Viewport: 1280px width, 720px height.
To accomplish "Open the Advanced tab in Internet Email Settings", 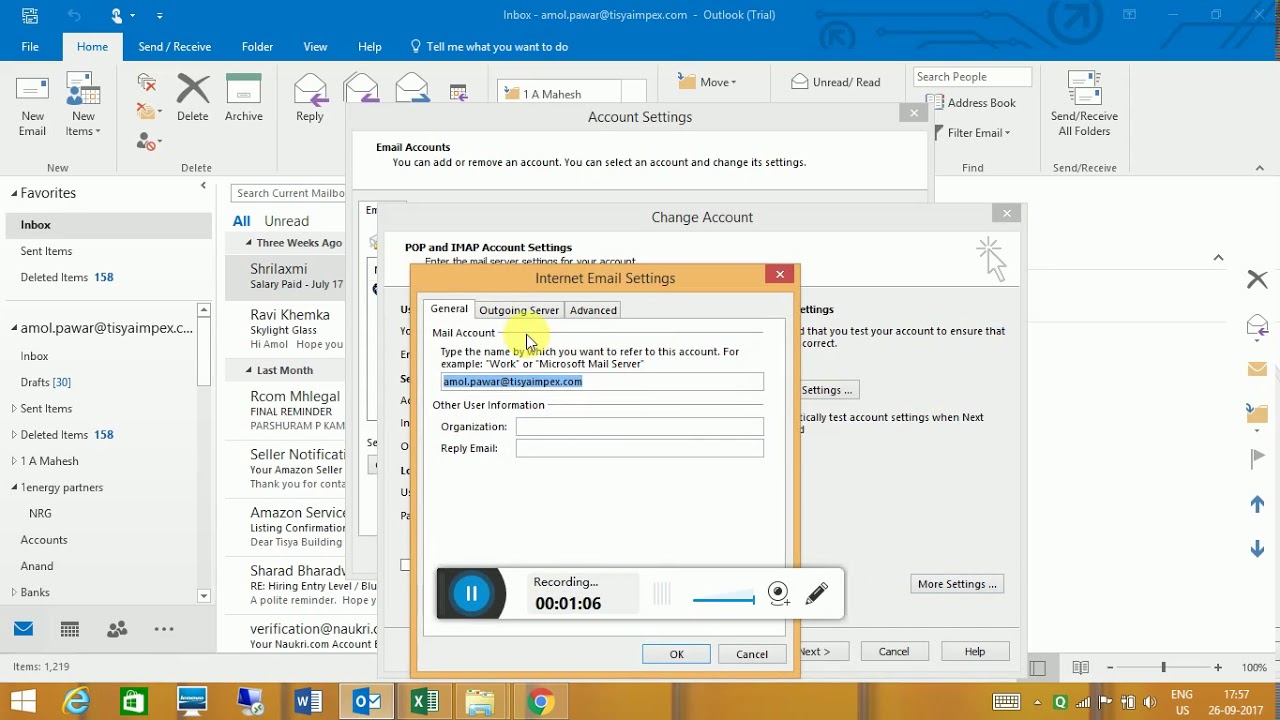I will click(x=593, y=310).
